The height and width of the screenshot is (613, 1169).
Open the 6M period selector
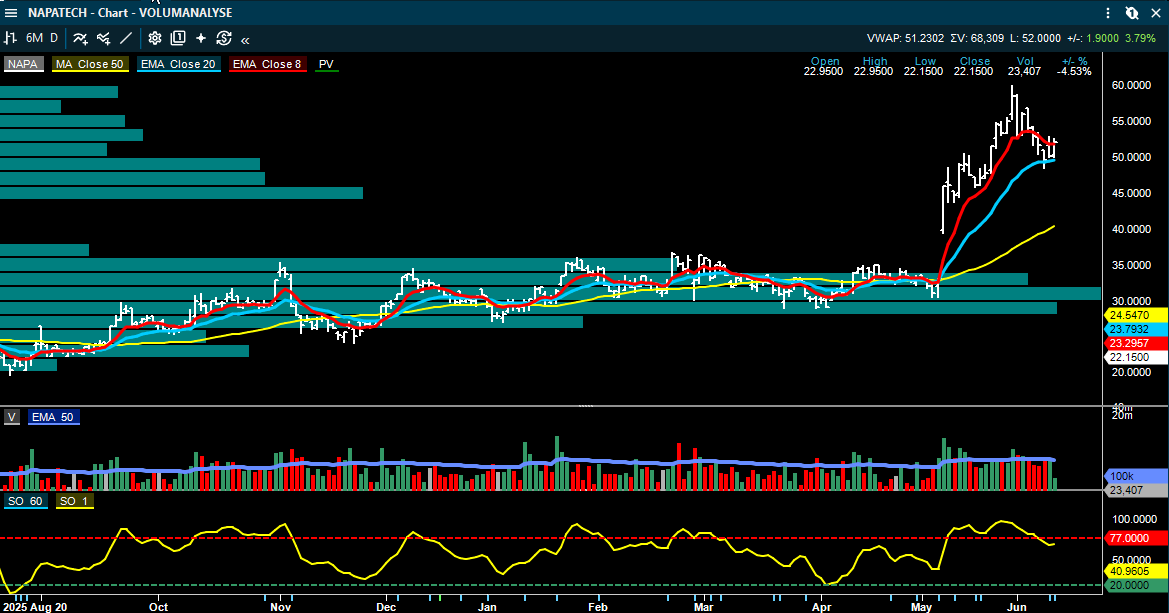34,38
